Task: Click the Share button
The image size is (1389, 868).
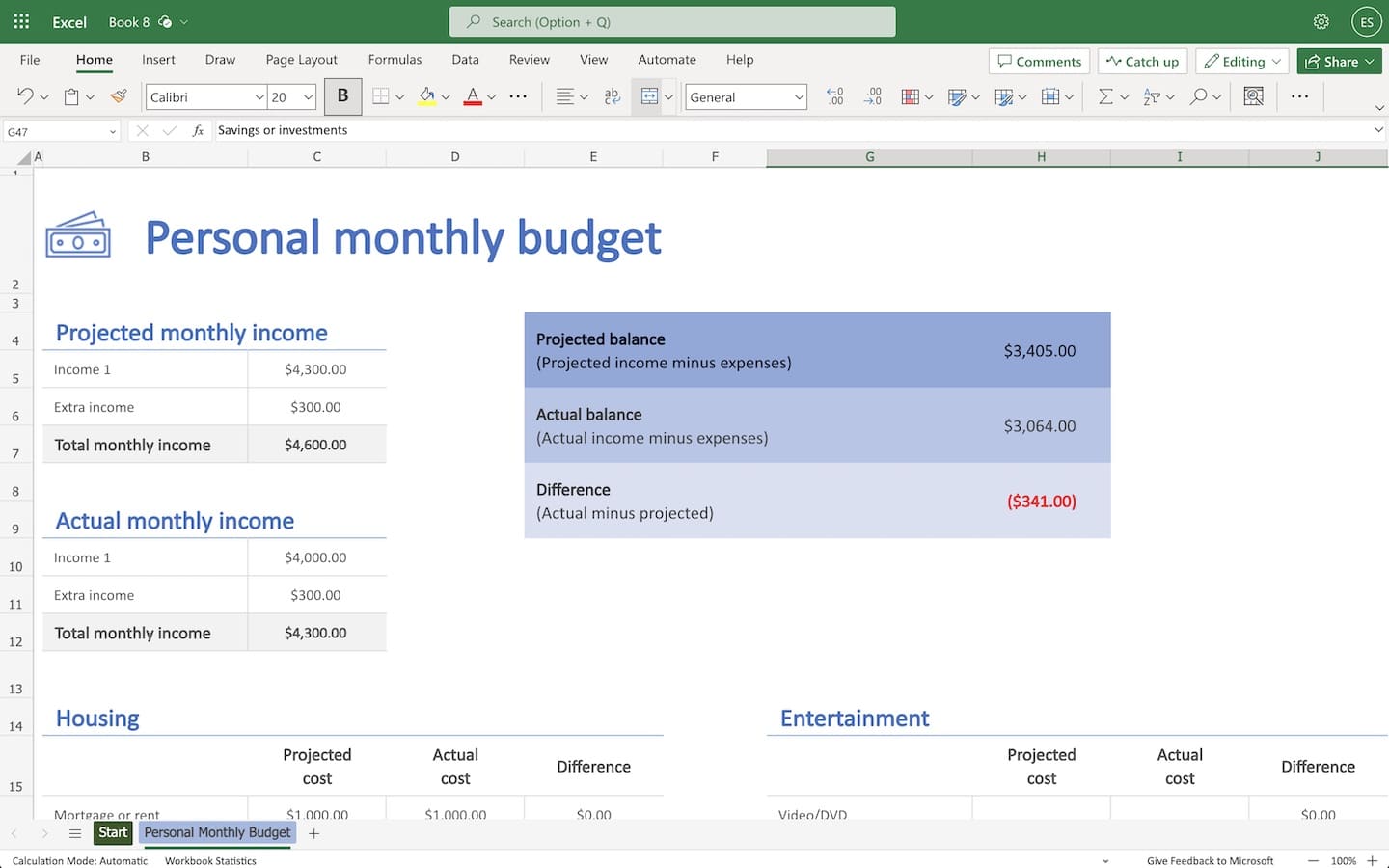Action: click(x=1339, y=61)
